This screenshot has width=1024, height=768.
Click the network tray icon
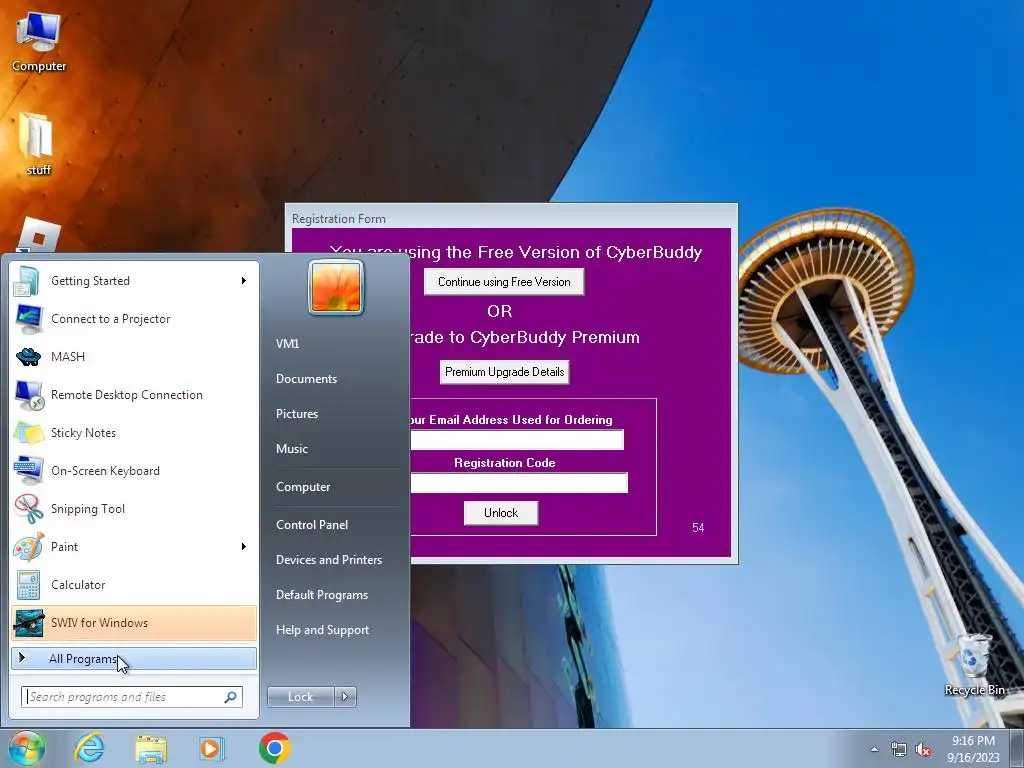(x=899, y=750)
